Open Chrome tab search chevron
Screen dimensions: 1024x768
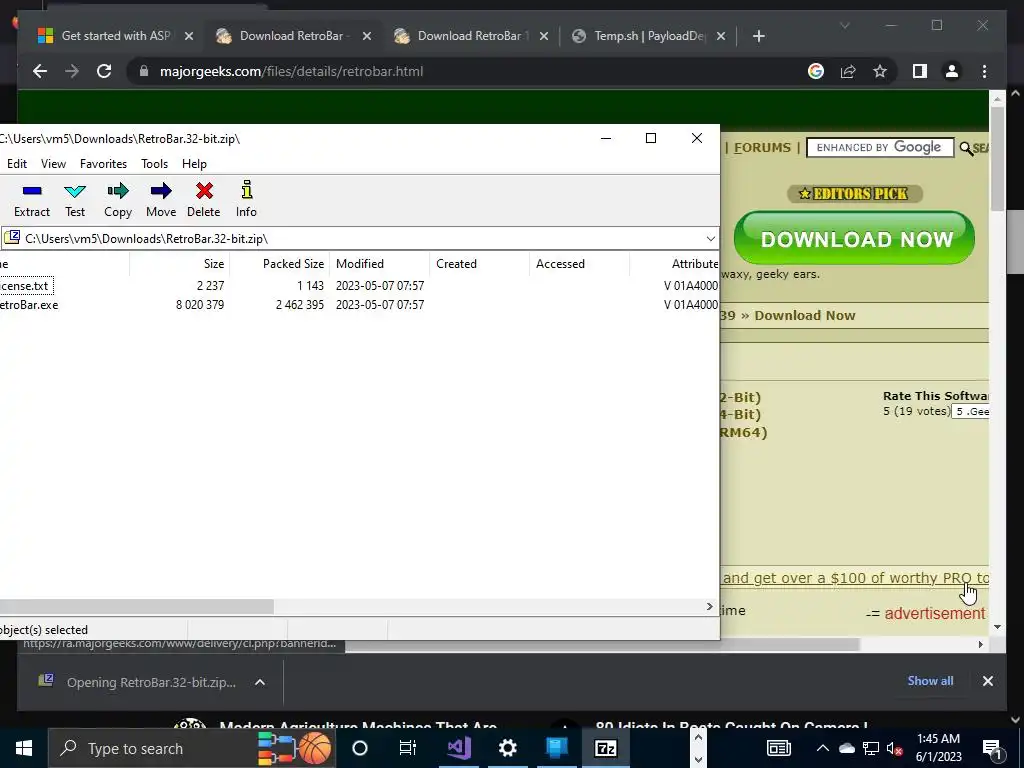844,25
